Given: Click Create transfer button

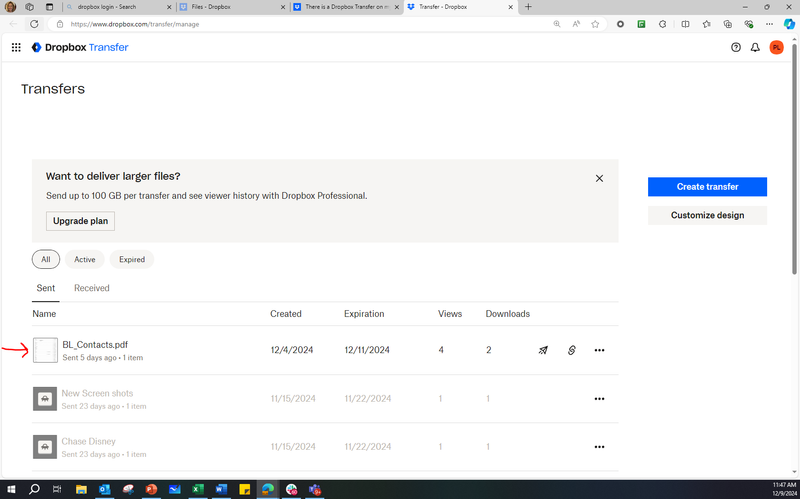Looking at the screenshot, I should [707, 187].
